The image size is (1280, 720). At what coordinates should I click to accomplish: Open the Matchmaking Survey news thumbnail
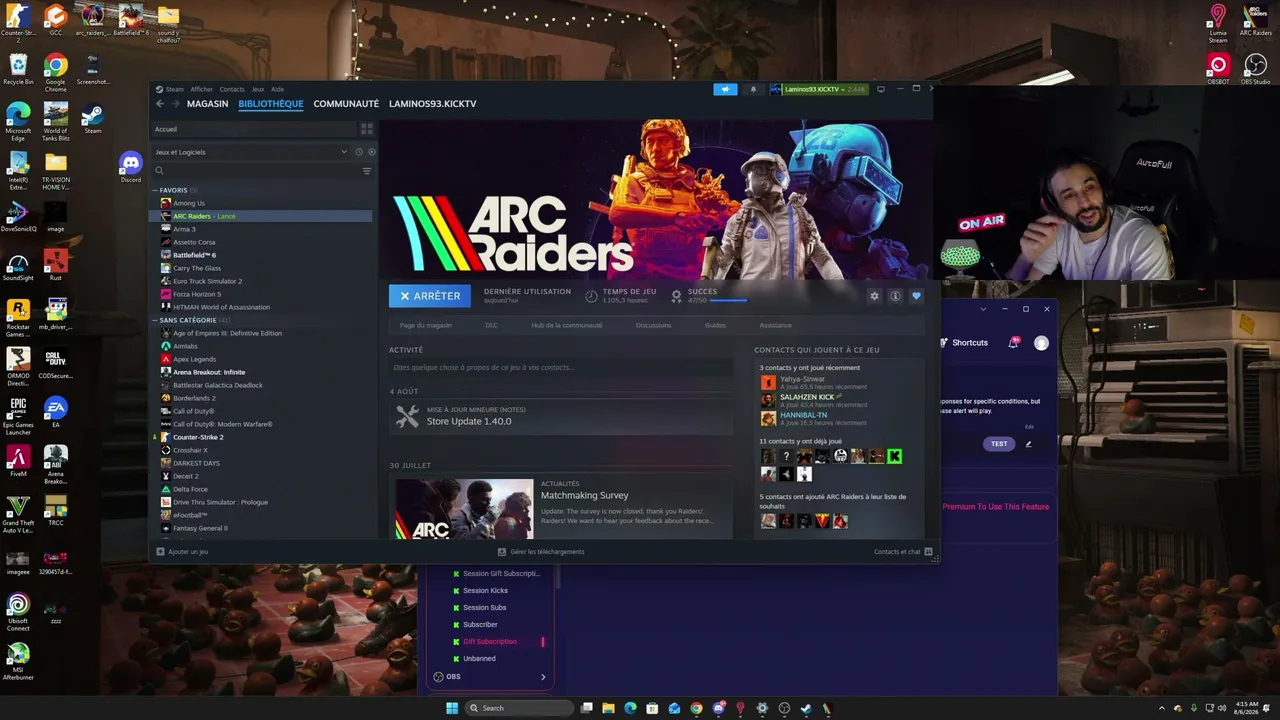pos(464,509)
